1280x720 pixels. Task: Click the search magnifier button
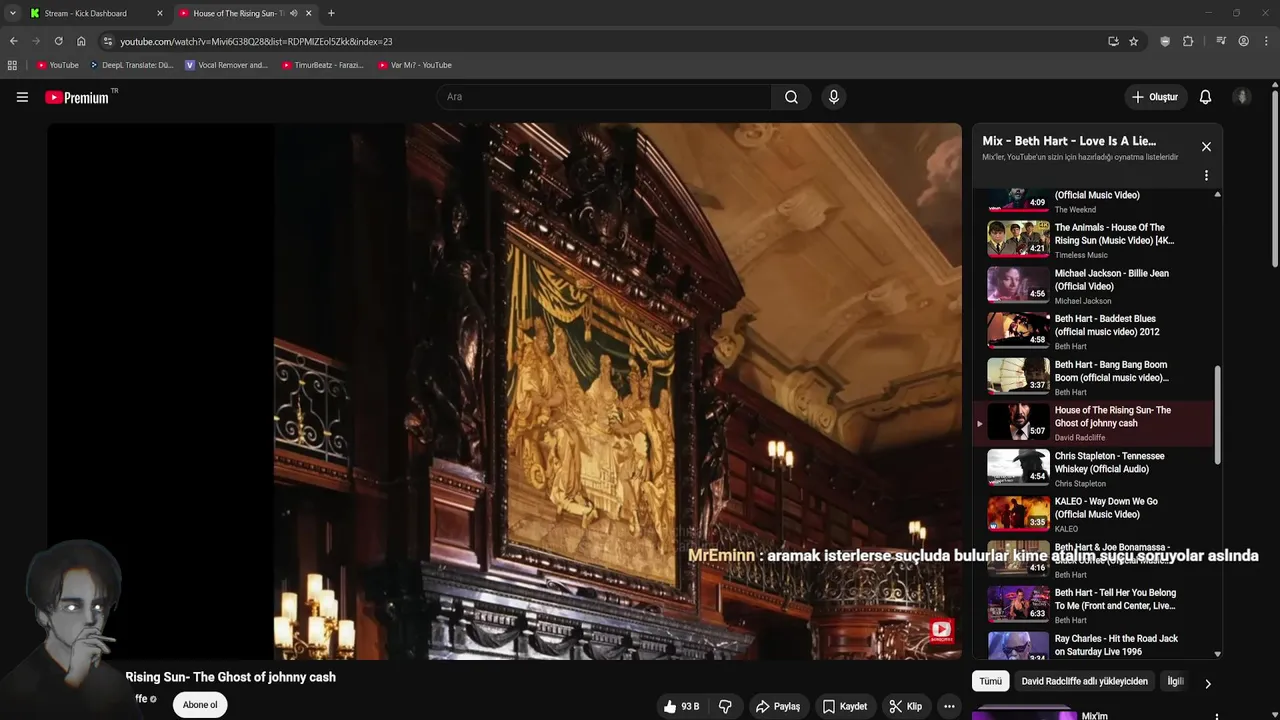coord(791,97)
